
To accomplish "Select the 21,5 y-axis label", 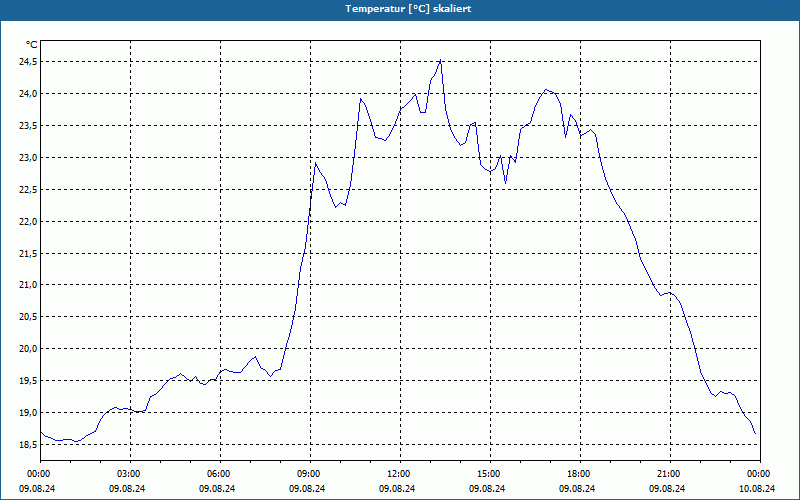I will point(28,254).
